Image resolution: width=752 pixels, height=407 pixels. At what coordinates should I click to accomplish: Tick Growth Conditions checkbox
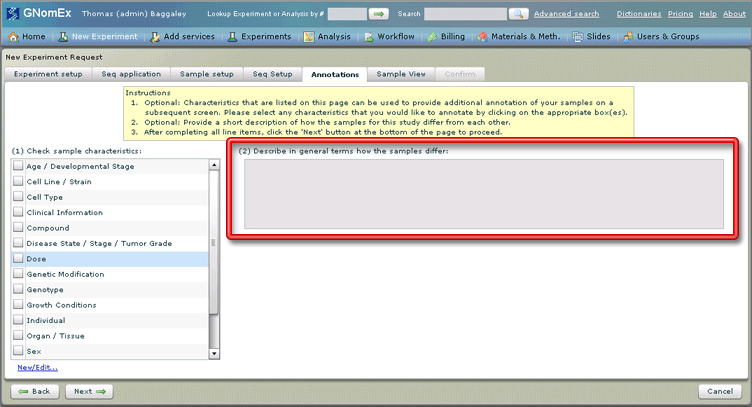pyautogui.click(x=18, y=304)
